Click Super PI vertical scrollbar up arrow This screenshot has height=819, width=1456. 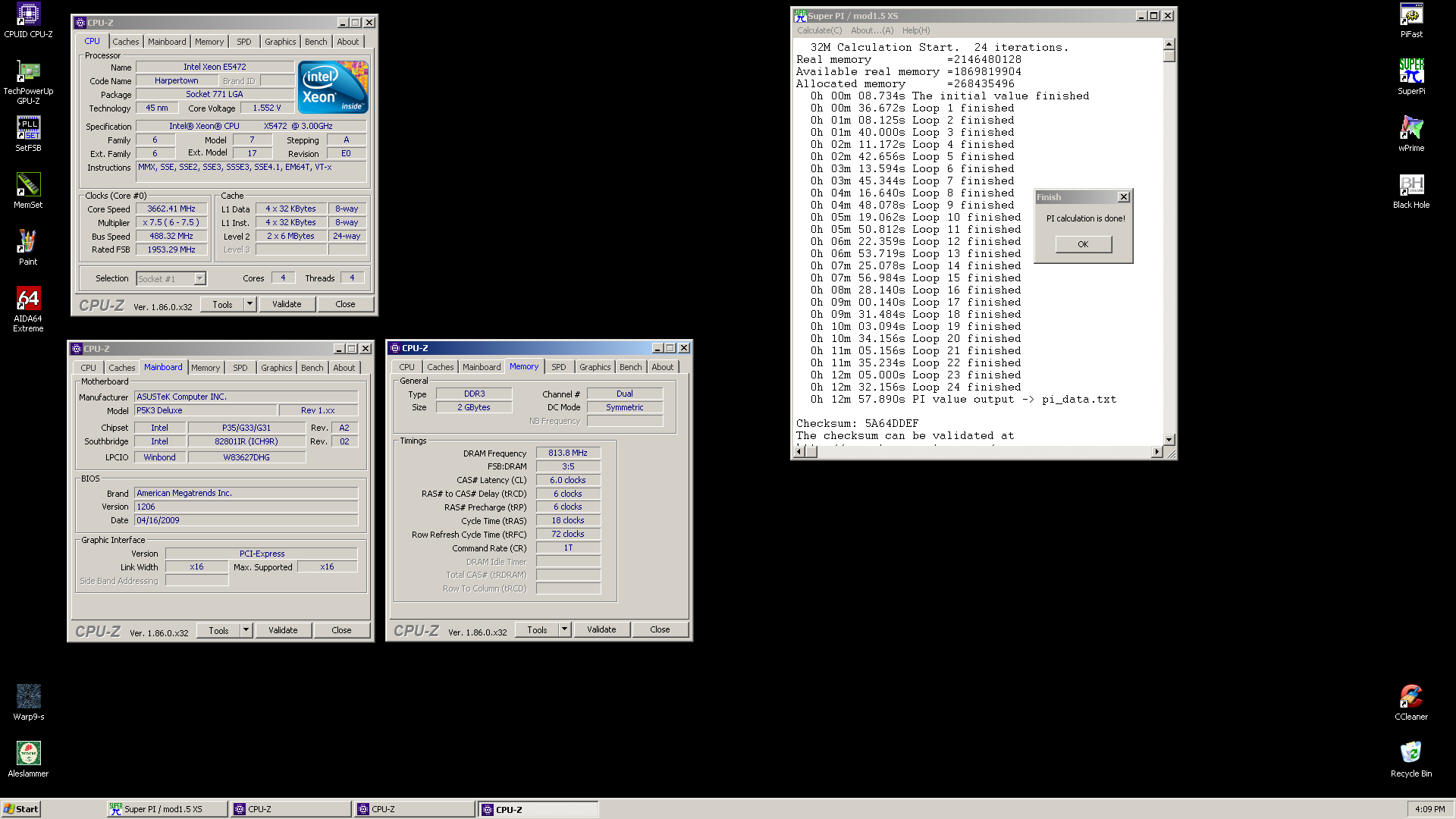click(1169, 45)
